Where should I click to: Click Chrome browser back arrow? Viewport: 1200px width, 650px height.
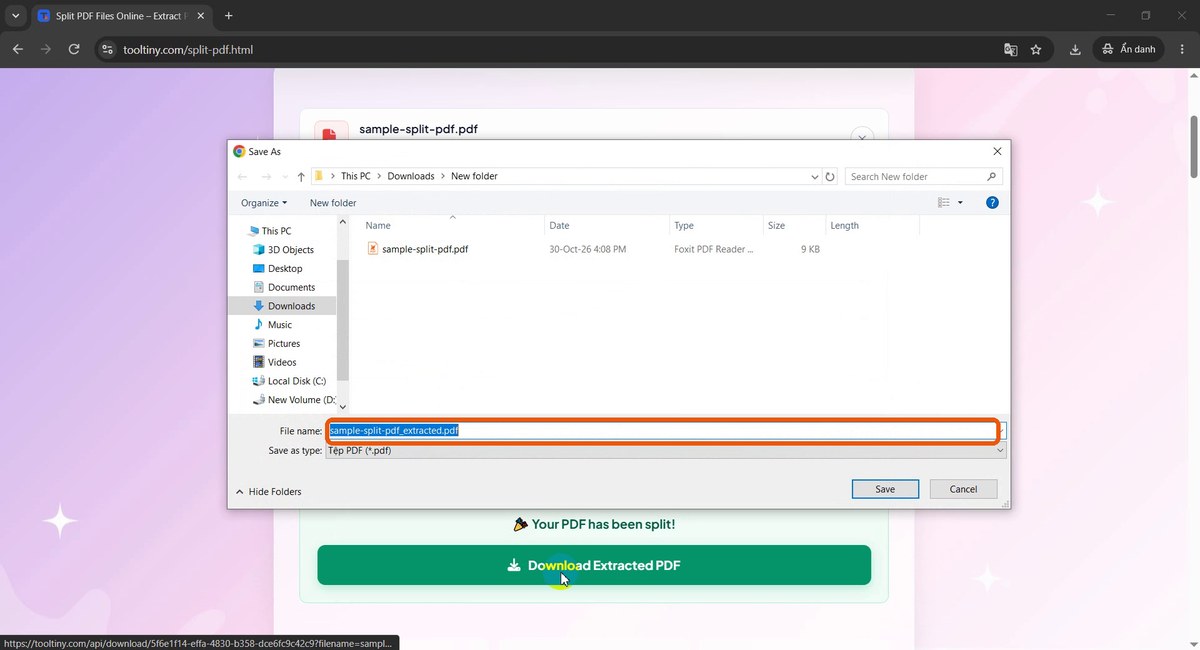point(17,49)
